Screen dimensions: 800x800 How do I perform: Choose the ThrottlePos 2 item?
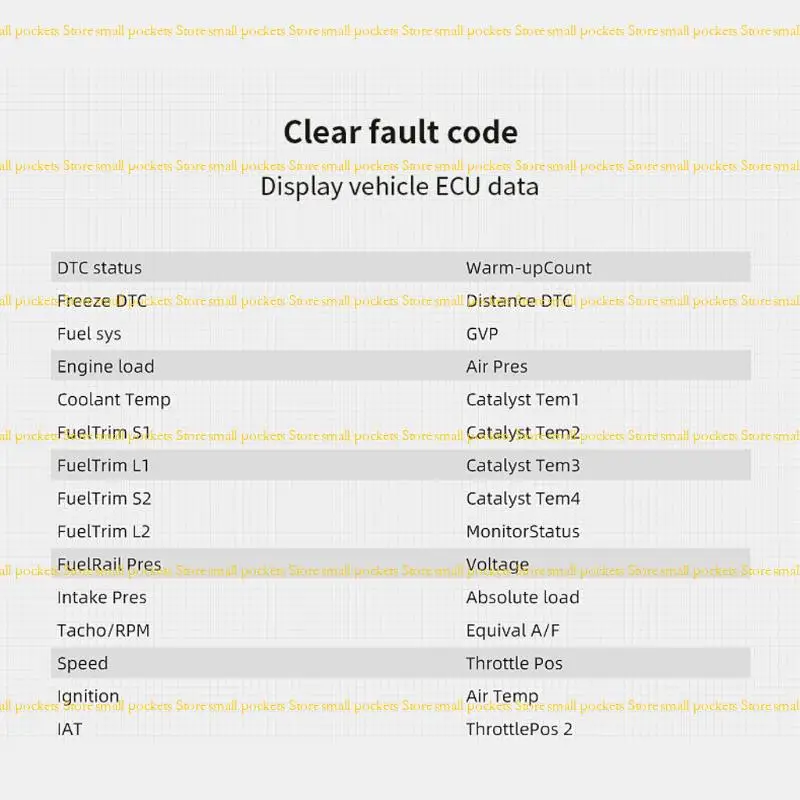click(x=519, y=730)
